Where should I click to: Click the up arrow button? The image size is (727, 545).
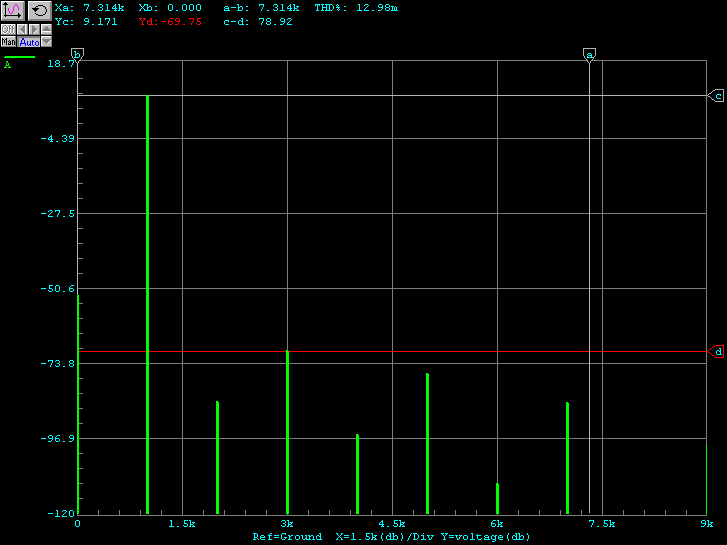click(x=46, y=30)
